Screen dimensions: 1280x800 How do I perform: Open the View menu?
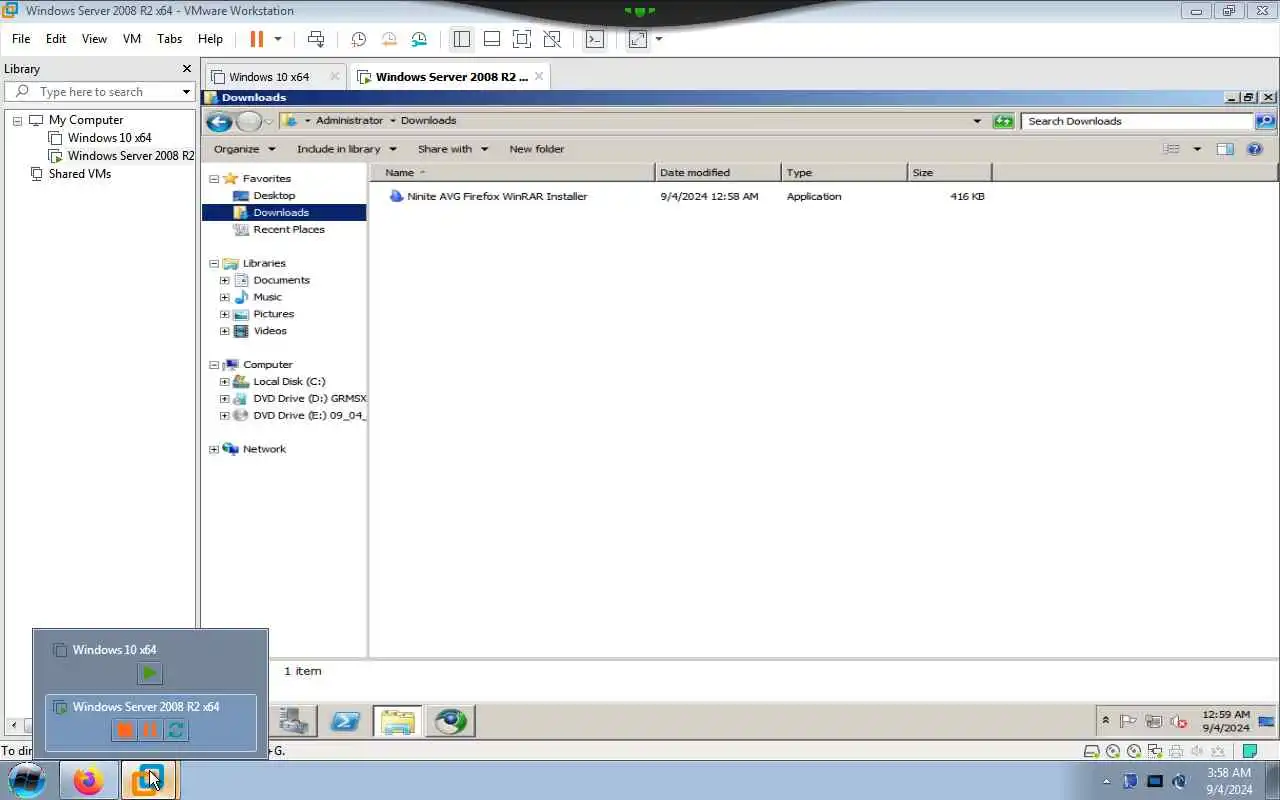tap(94, 39)
